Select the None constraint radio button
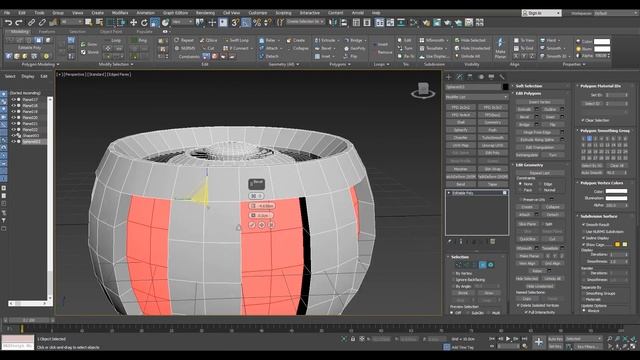The width and height of the screenshot is (640, 360). (x=520, y=184)
